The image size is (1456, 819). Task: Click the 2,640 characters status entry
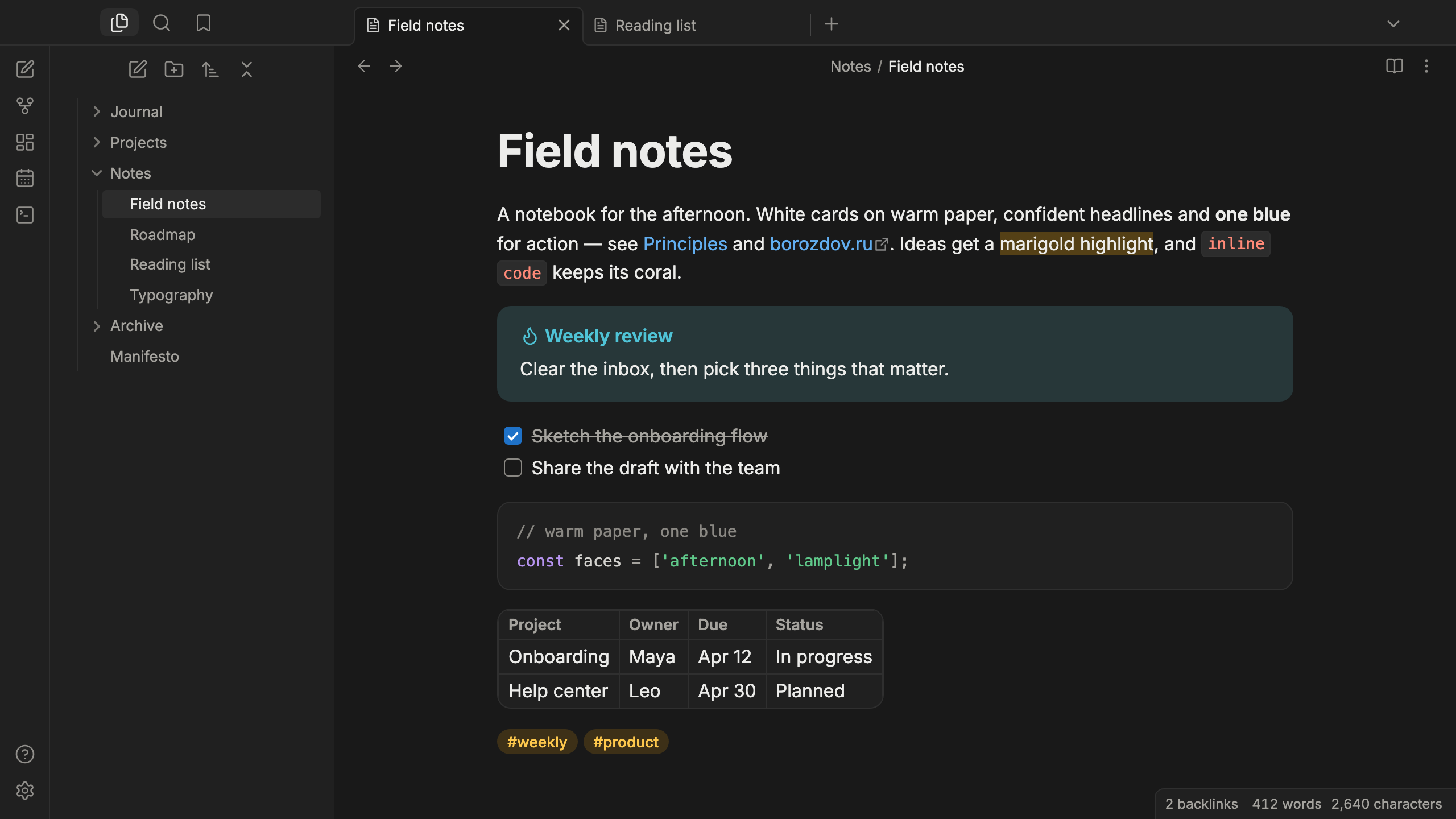coord(1387,804)
